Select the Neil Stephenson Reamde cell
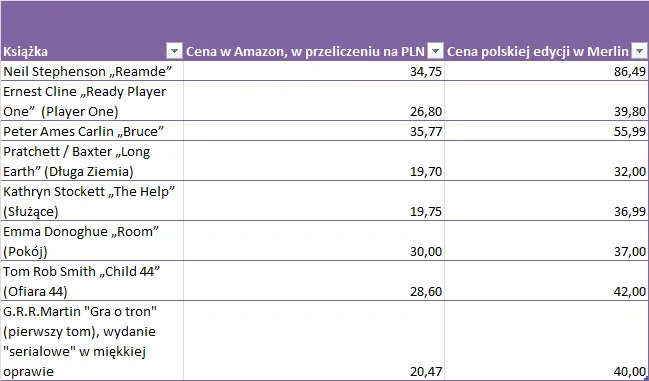Viewport: 649px width, 381px height. click(x=92, y=71)
